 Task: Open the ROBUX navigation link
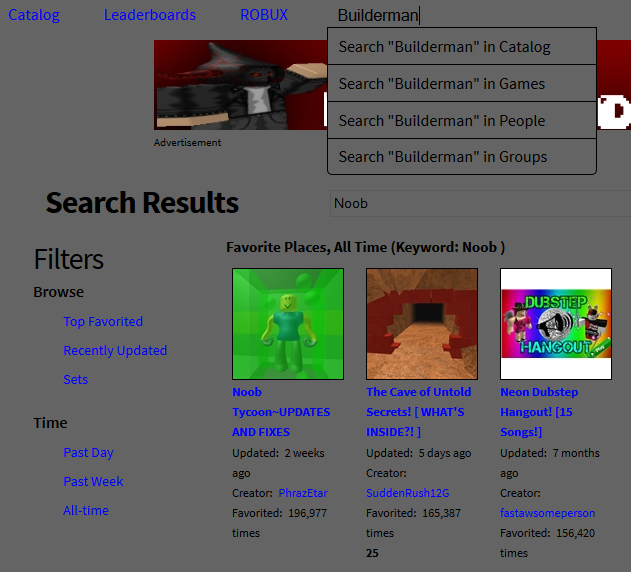[x=264, y=15]
